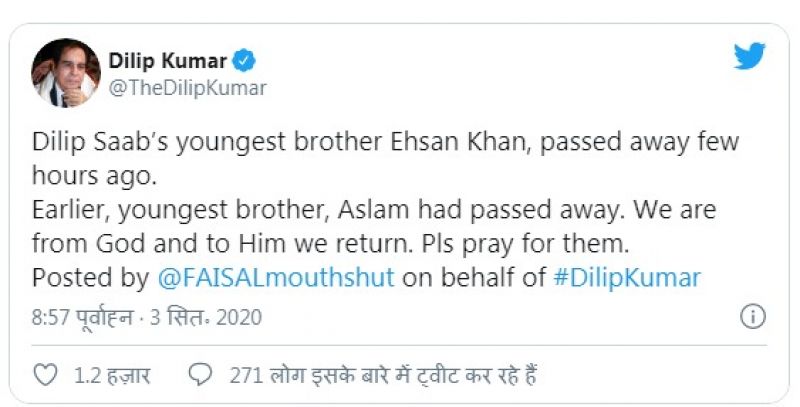Open the #DilipKumar hashtag
This screenshot has width=800, height=407.
tap(626, 277)
